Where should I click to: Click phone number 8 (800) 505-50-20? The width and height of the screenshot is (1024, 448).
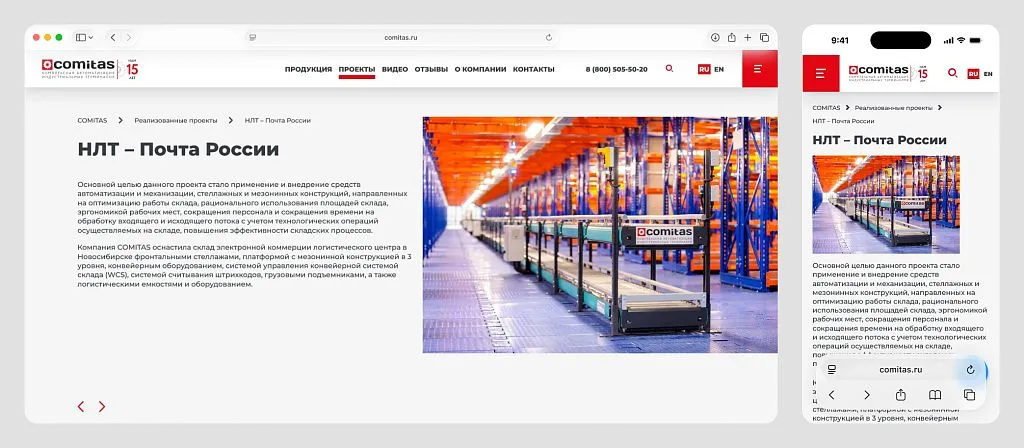tap(616, 69)
